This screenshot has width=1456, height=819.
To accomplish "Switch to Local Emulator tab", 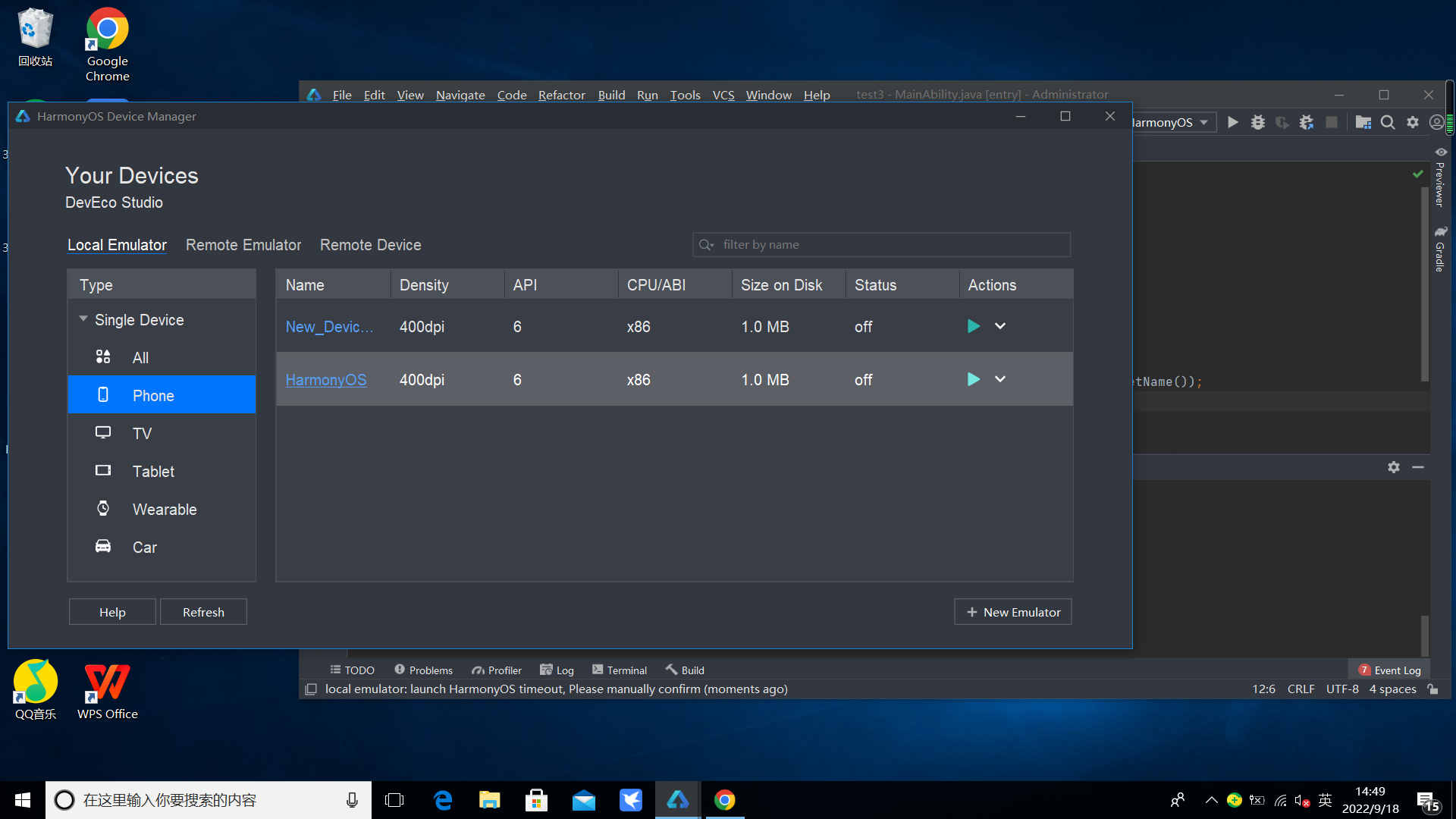I will click(x=117, y=245).
